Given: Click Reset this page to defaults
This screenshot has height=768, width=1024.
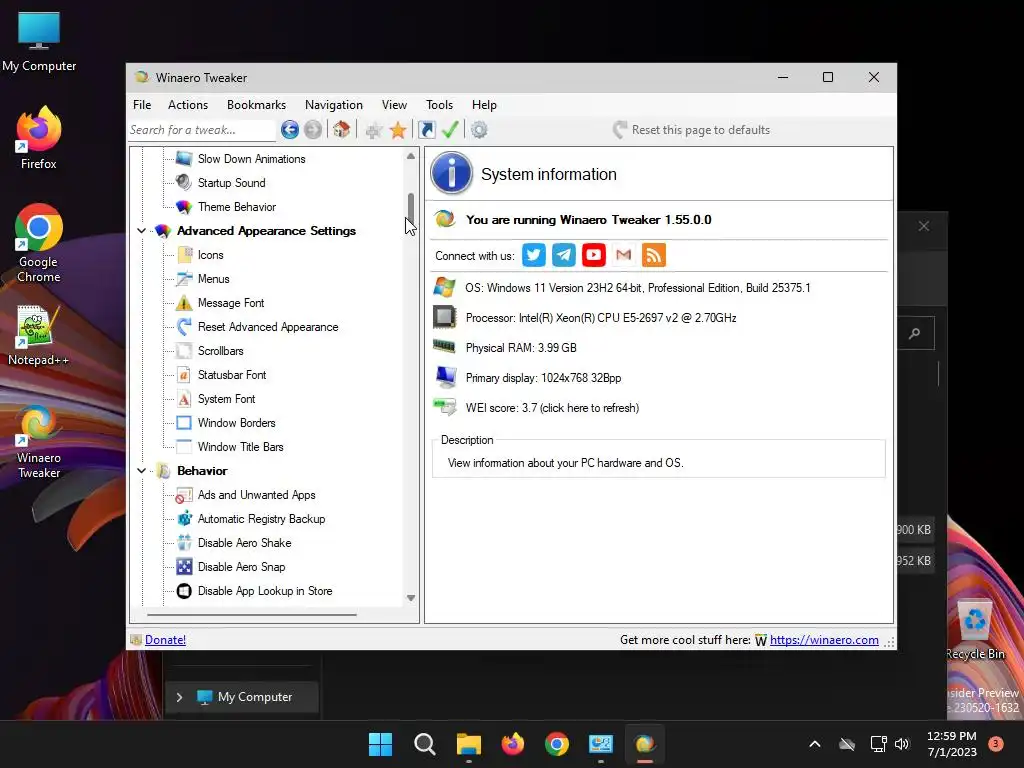Looking at the screenshot, I should click(x=691, y=130).
